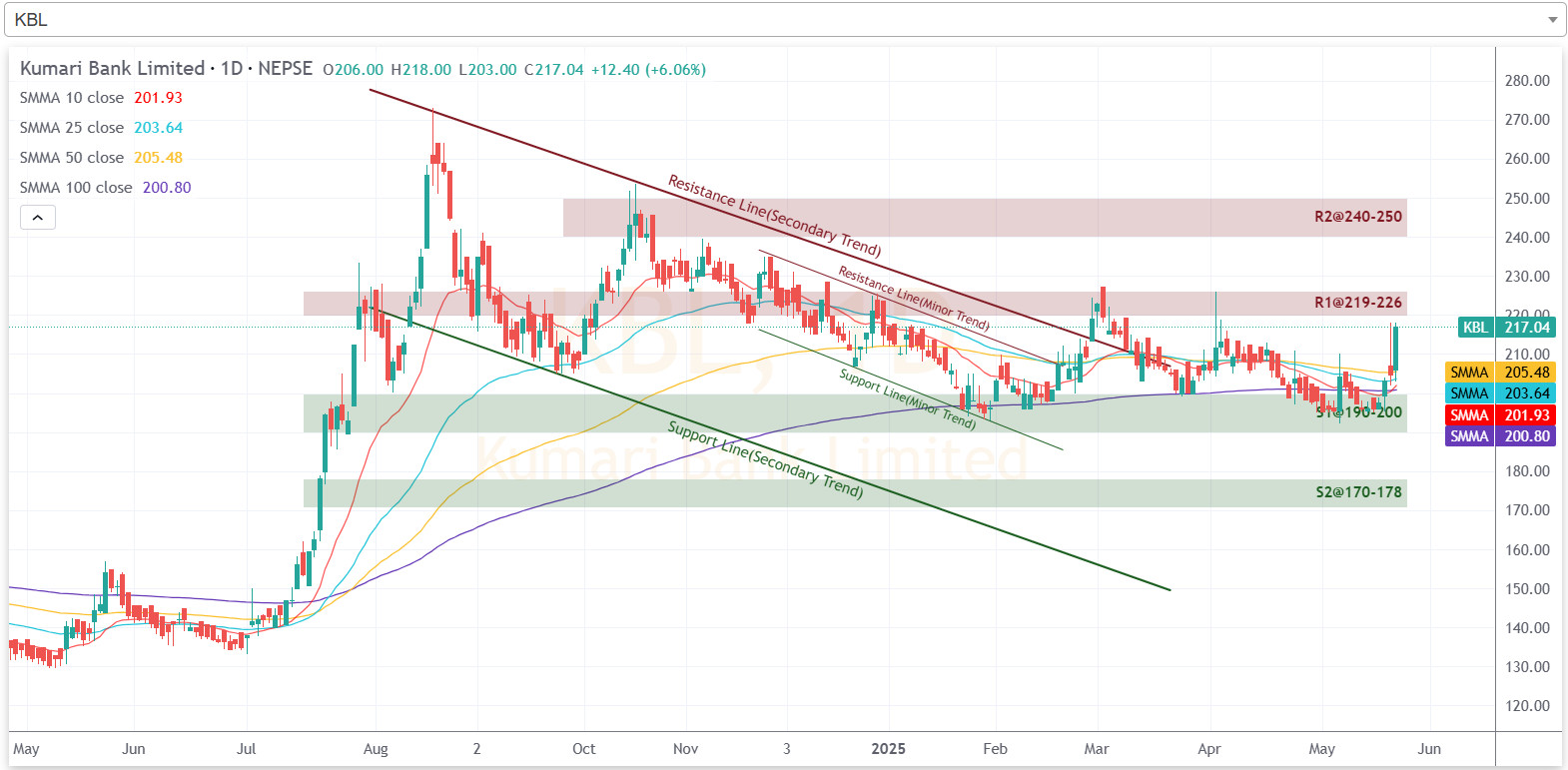The width and height of the screenshot is (1568, 770).
Task: Click the 1D interval text in header
Action: pyautogui.click(x=232, y=68)
